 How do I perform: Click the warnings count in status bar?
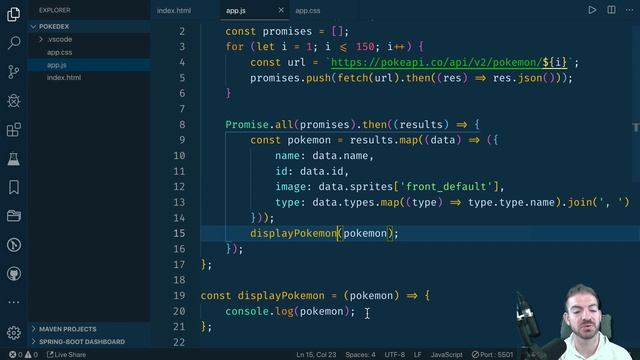[x=31, y=355]
